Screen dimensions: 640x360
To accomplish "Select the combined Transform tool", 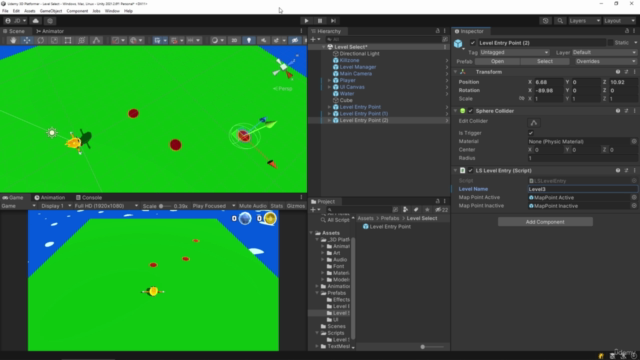I will coord(82,40).
